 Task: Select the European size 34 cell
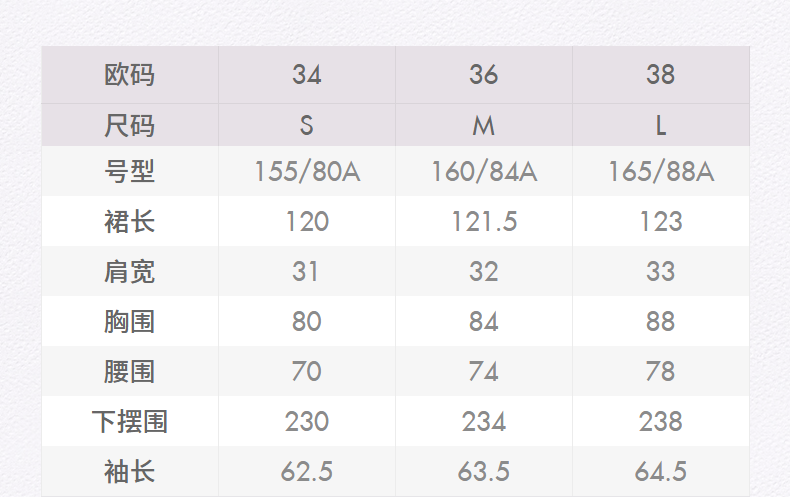[307, 75]
